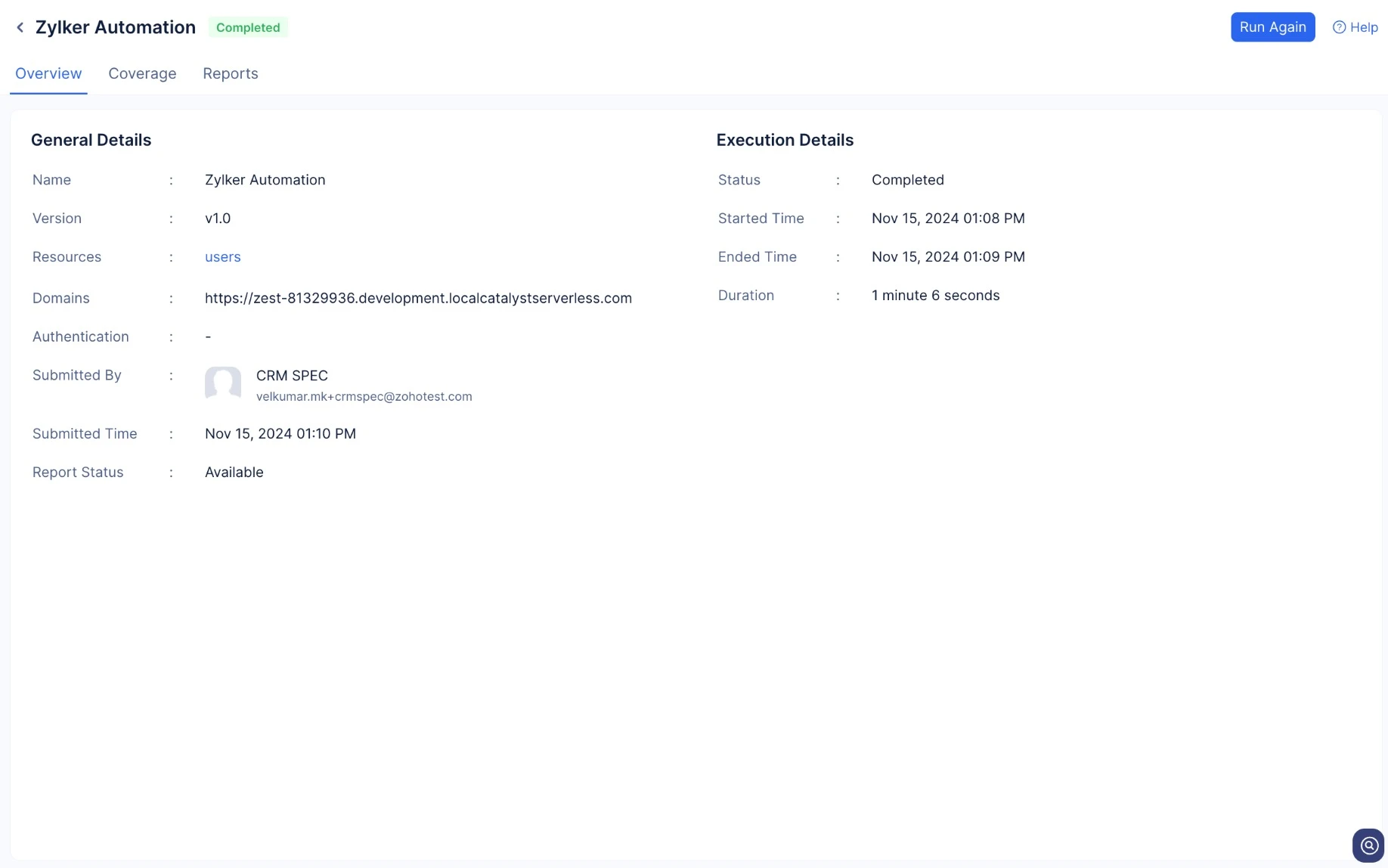
Task: Click the Authentication label
Action: [81, 336]
